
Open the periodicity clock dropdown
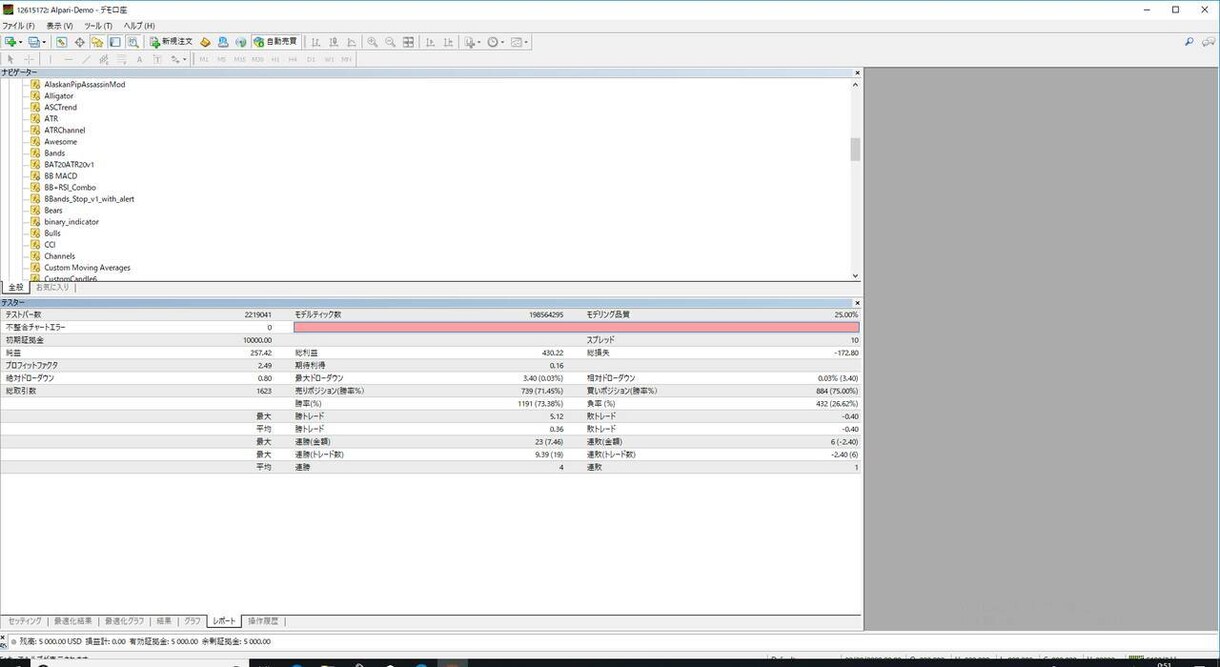point(497,42)
